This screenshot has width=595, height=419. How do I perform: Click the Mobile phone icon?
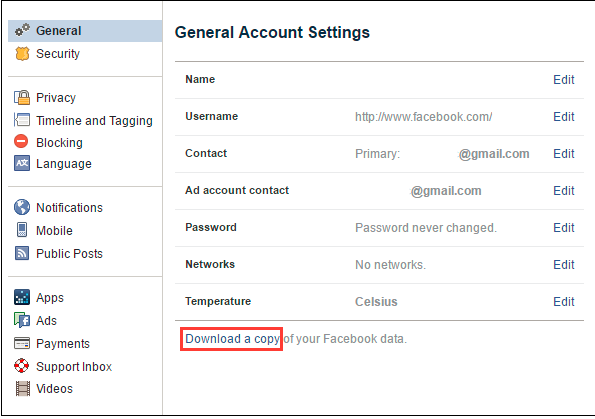(22, 230)
